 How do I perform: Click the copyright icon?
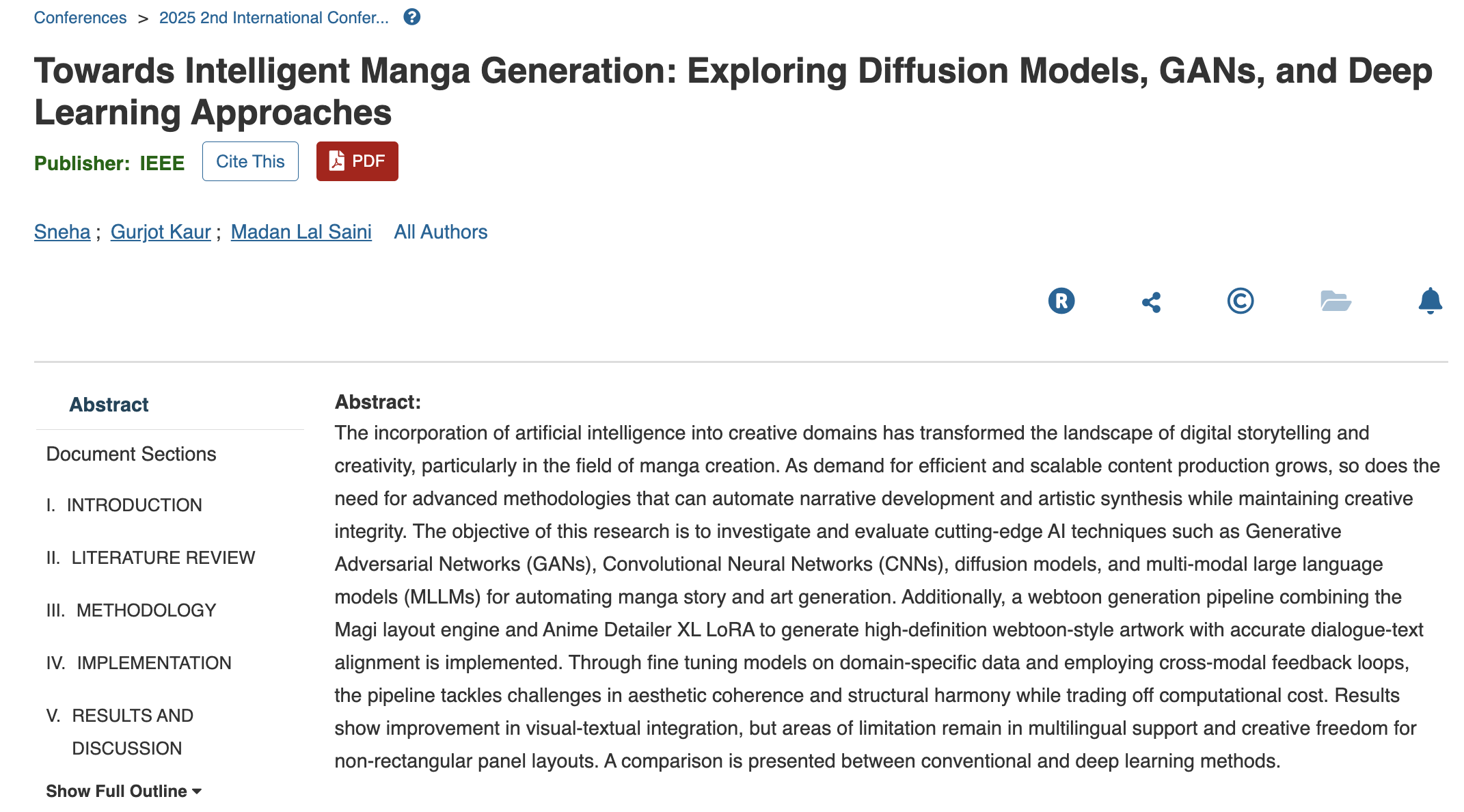point(1240,301)
